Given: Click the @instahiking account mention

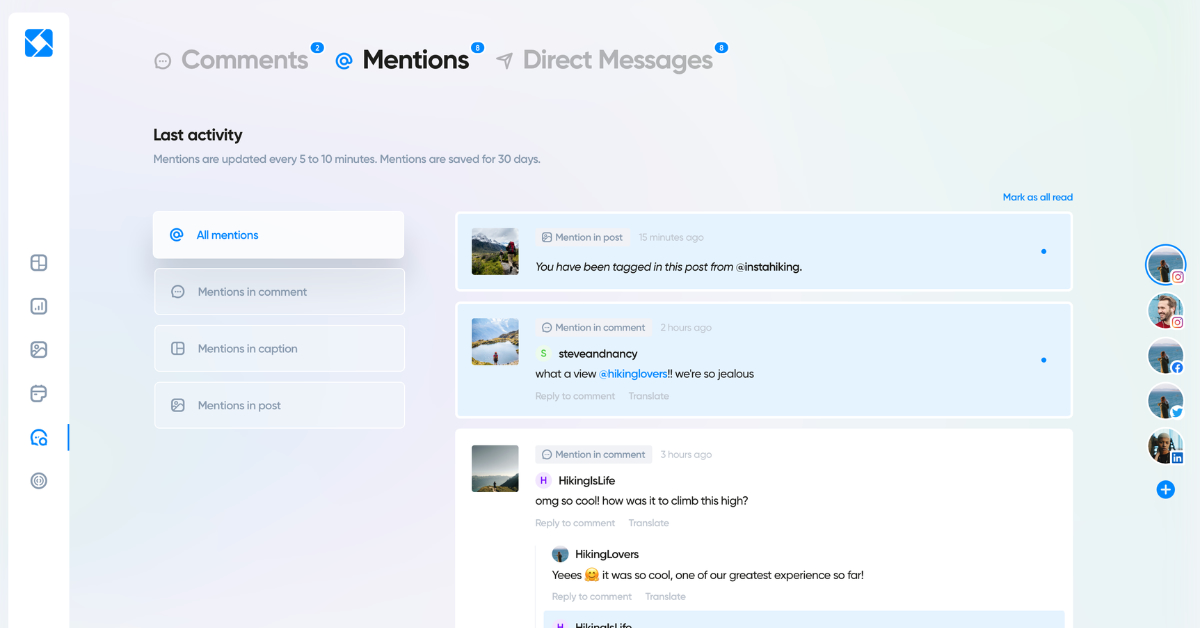Looking at the screenshot, I should pos(768,267).
